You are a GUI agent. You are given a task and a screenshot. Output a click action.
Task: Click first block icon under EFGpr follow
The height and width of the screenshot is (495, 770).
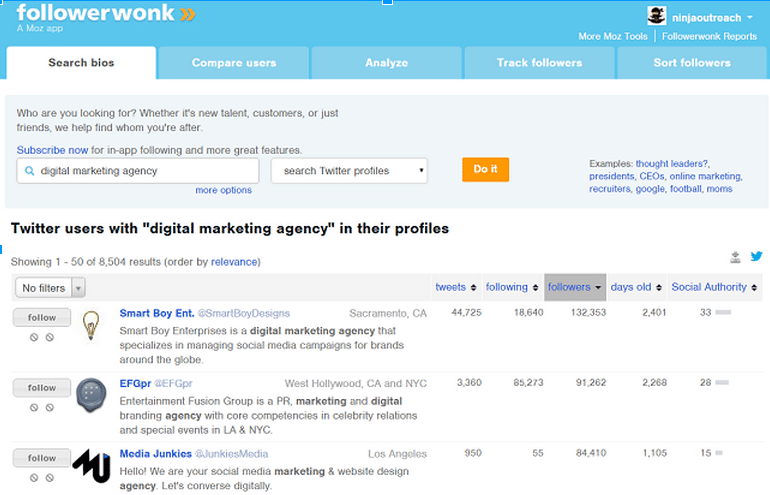coord(34,408)
